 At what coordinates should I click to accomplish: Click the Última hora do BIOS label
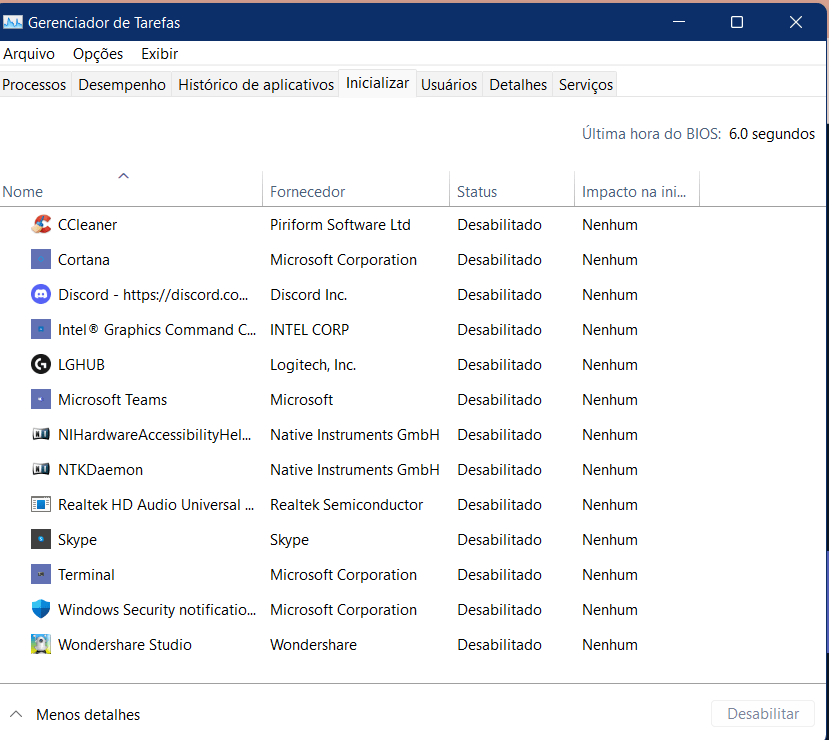point(651,134)
